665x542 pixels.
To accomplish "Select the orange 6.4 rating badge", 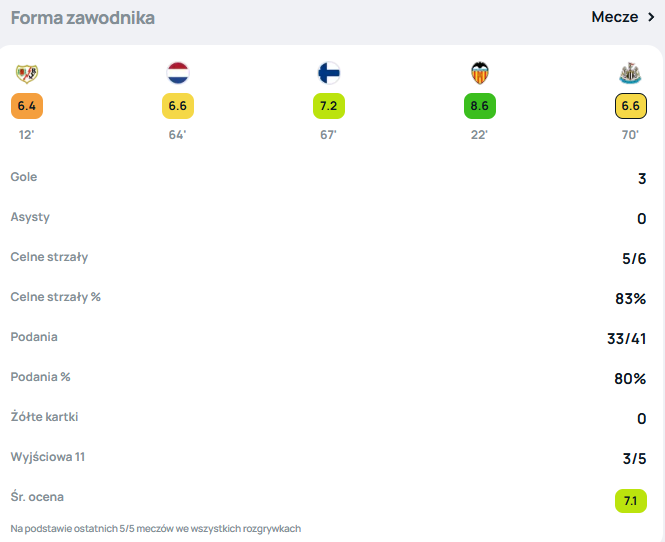I will (x=27, y=106).
